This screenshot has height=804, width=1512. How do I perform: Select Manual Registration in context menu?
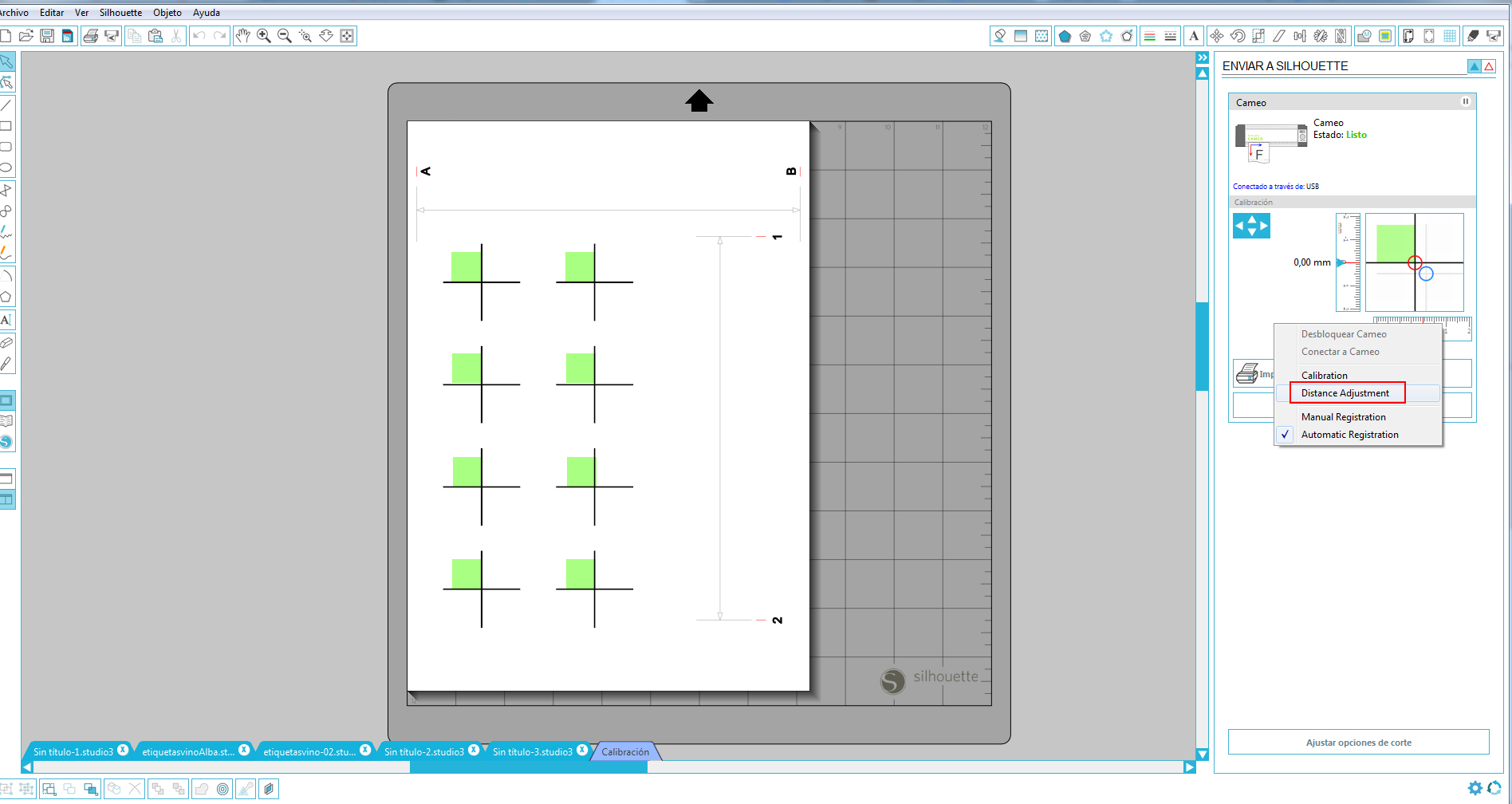[1358, 417]
